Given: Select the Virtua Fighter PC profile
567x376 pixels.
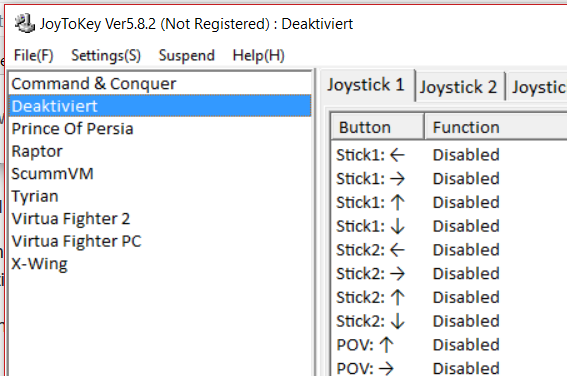Looking at the screenshot, I should (160, 241).
